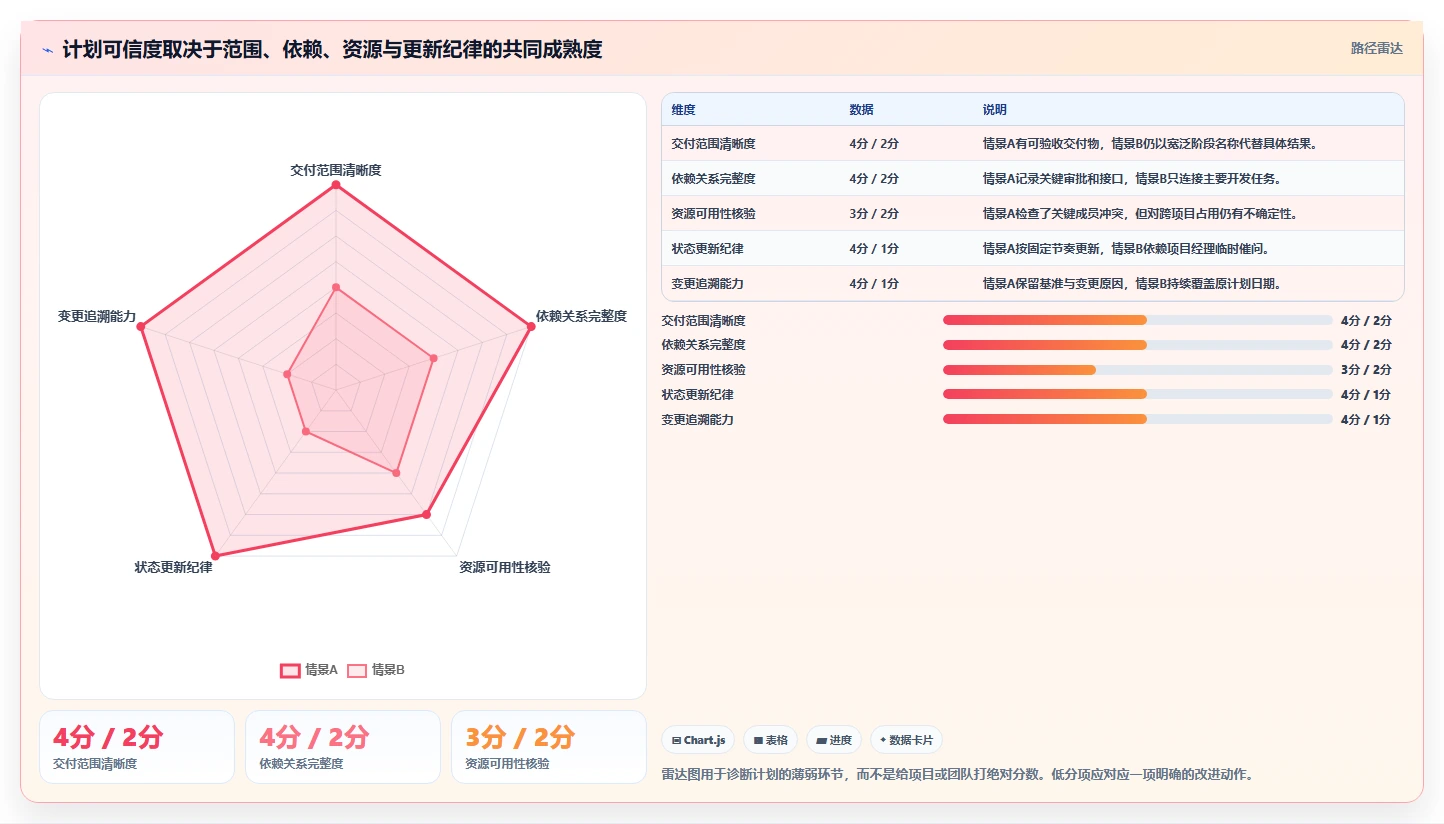This screenshot has width=1444, height=824.
Task: Click 4分 / 1分 value beside 状态更新纪律 progress bar
Action: pyautogui.click(x=1366, y=395)
